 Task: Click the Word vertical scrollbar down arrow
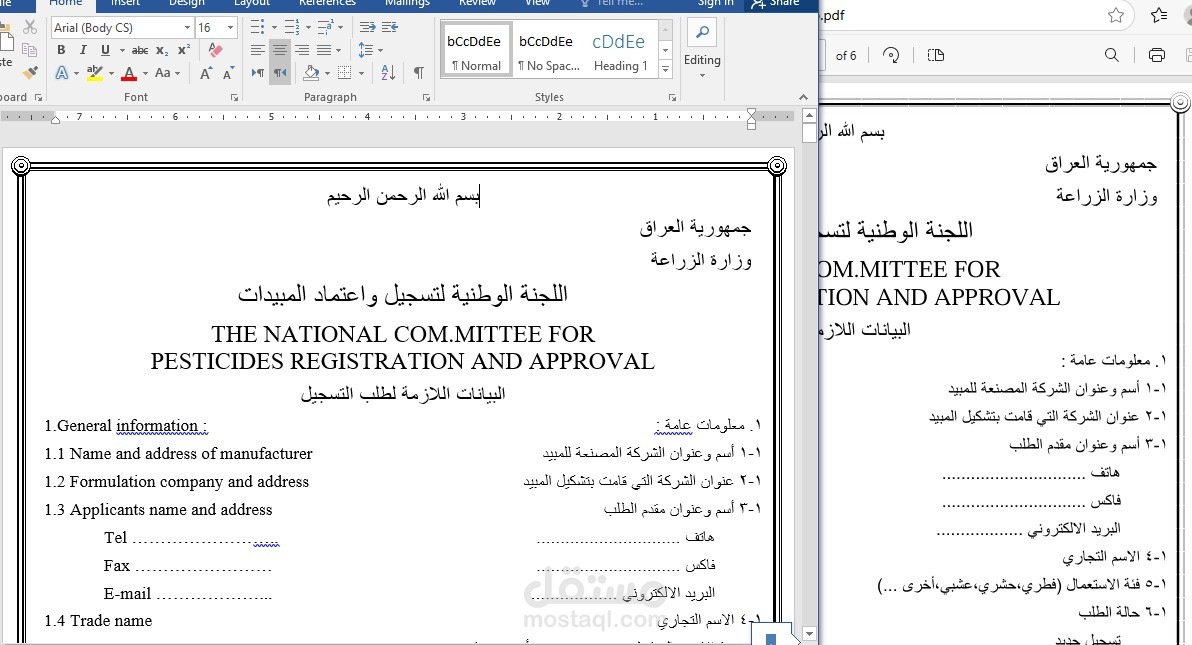pos(810,634)
